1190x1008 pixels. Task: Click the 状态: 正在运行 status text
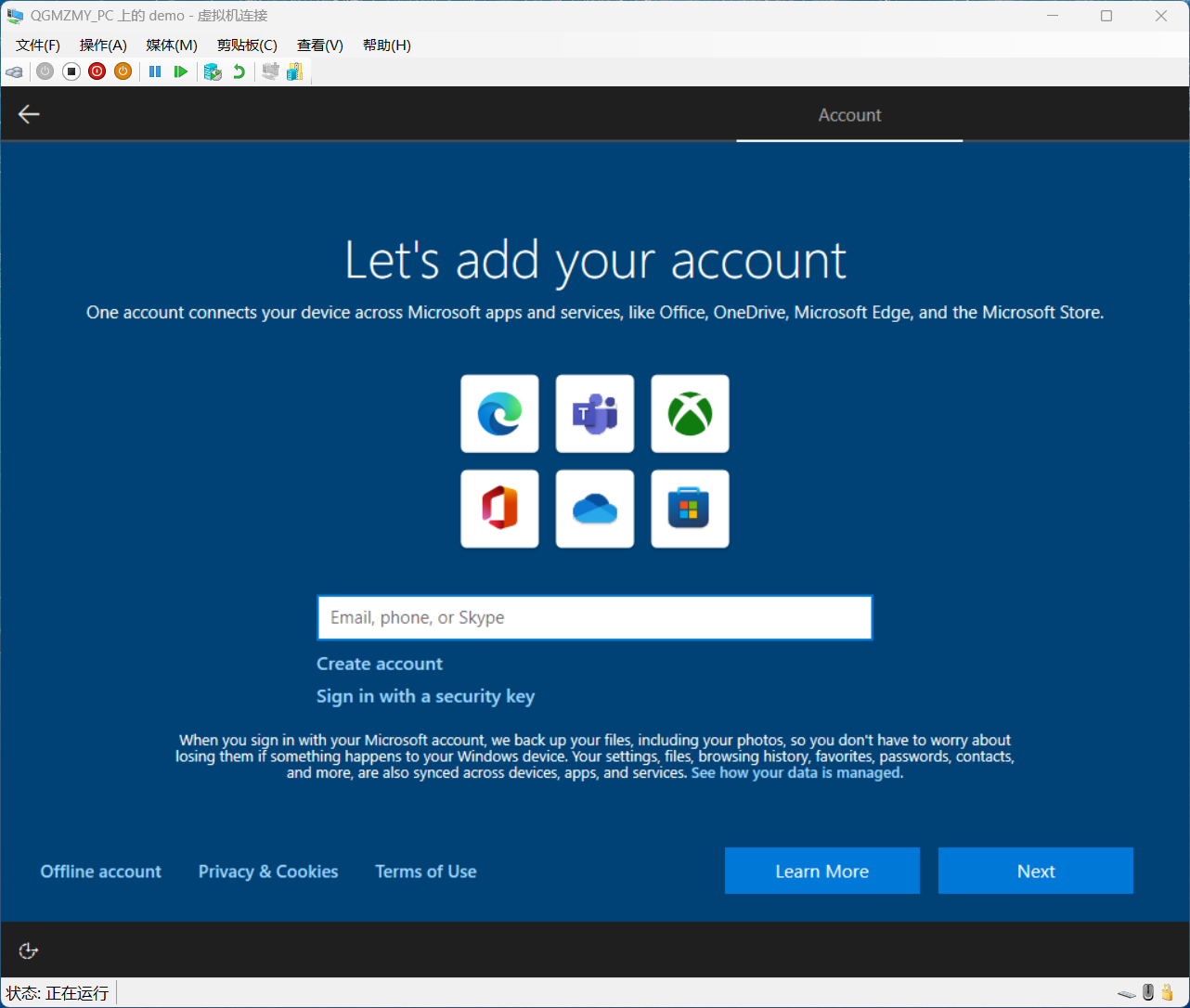point(58,993)
